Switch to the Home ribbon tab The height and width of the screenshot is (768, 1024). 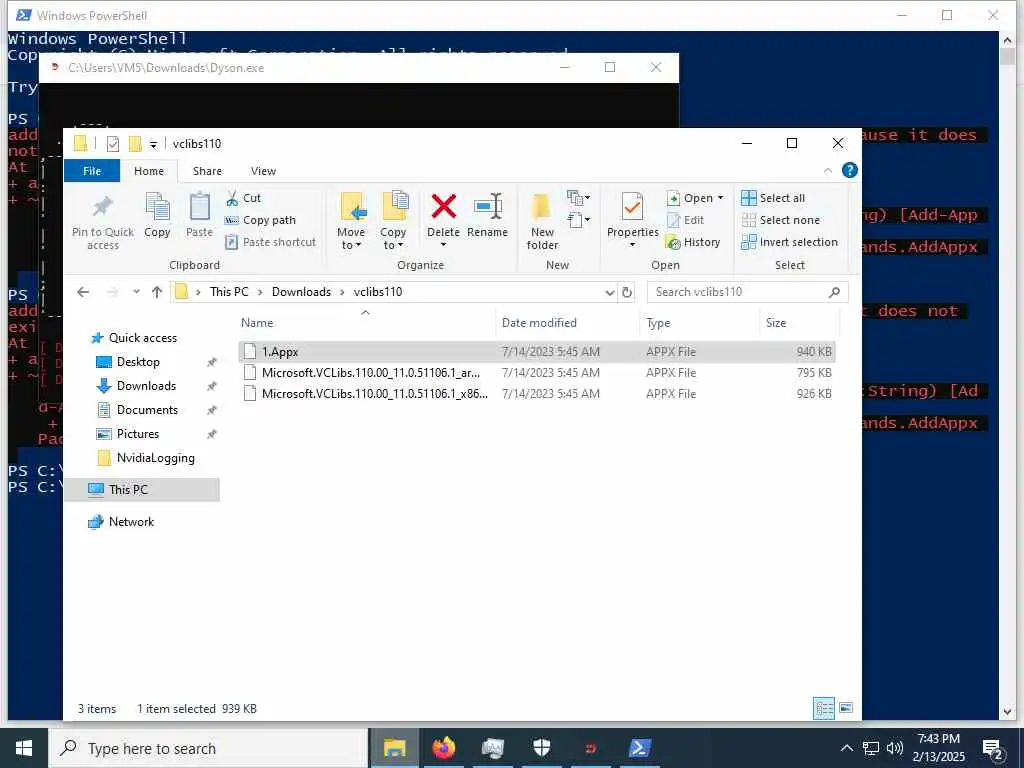[149, 170]
